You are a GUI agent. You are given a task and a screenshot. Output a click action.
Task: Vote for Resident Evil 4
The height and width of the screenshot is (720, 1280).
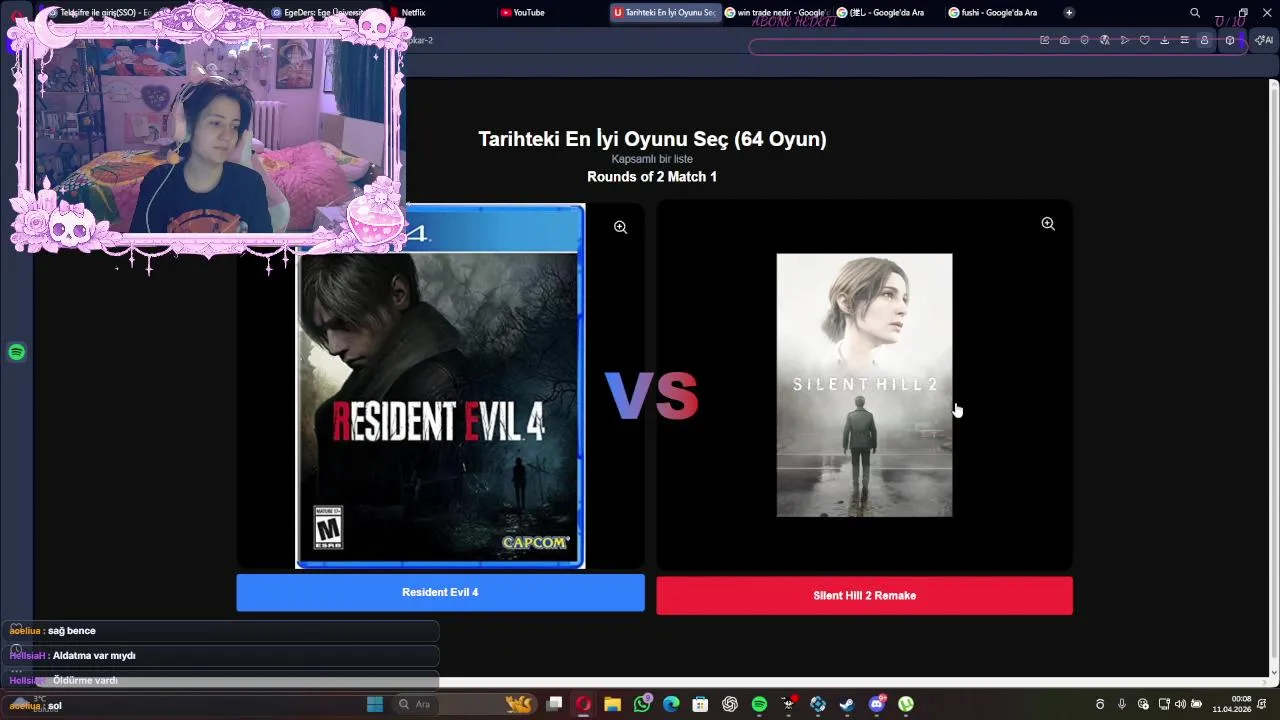pos(440,592)
